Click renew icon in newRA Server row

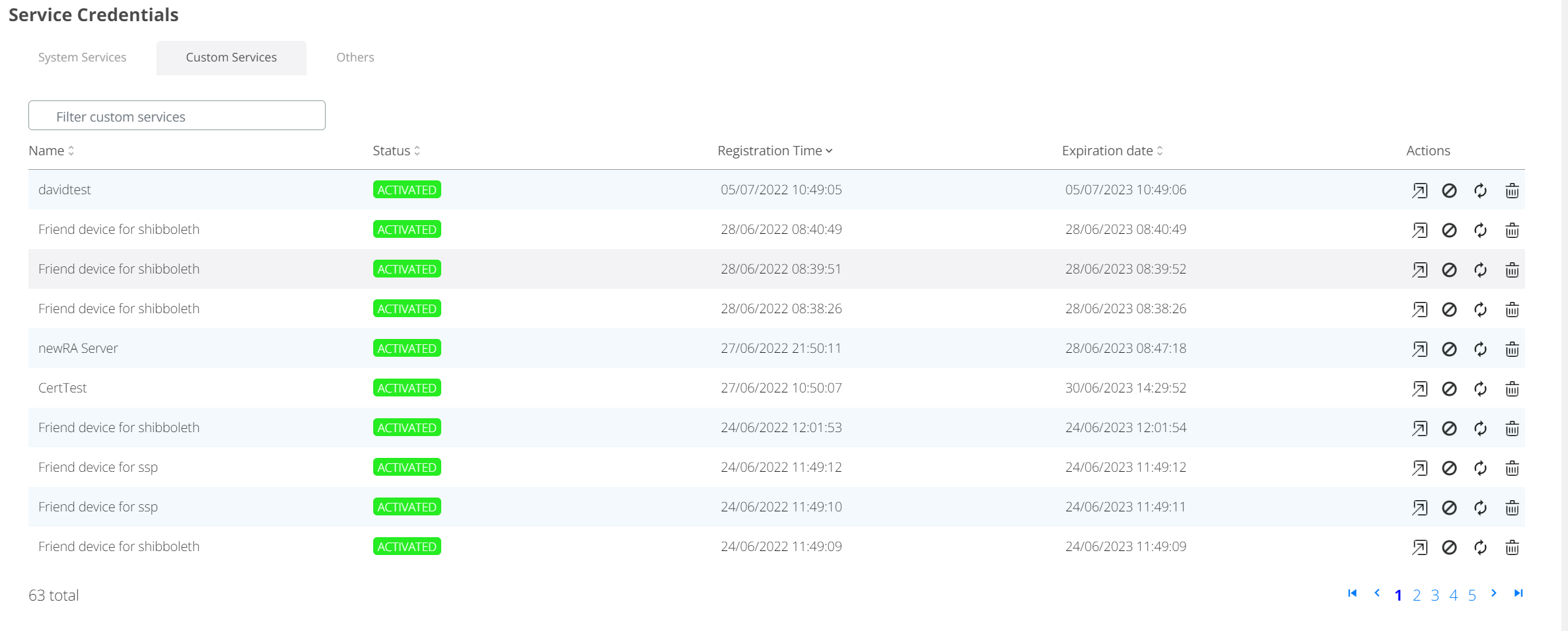click(x=1480, y=350)
